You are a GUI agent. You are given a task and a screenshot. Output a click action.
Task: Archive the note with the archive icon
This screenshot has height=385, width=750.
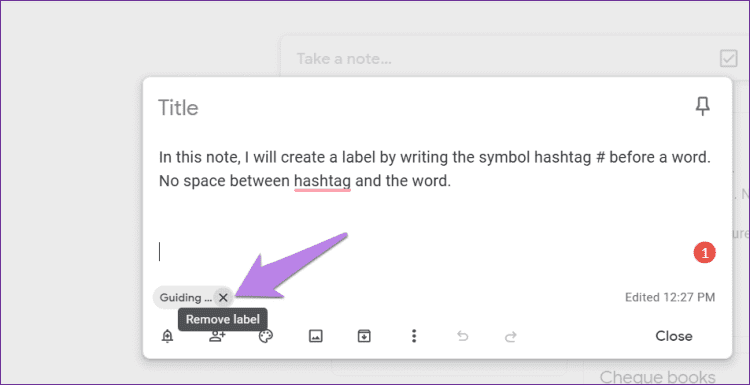click(x=364, y=337)
